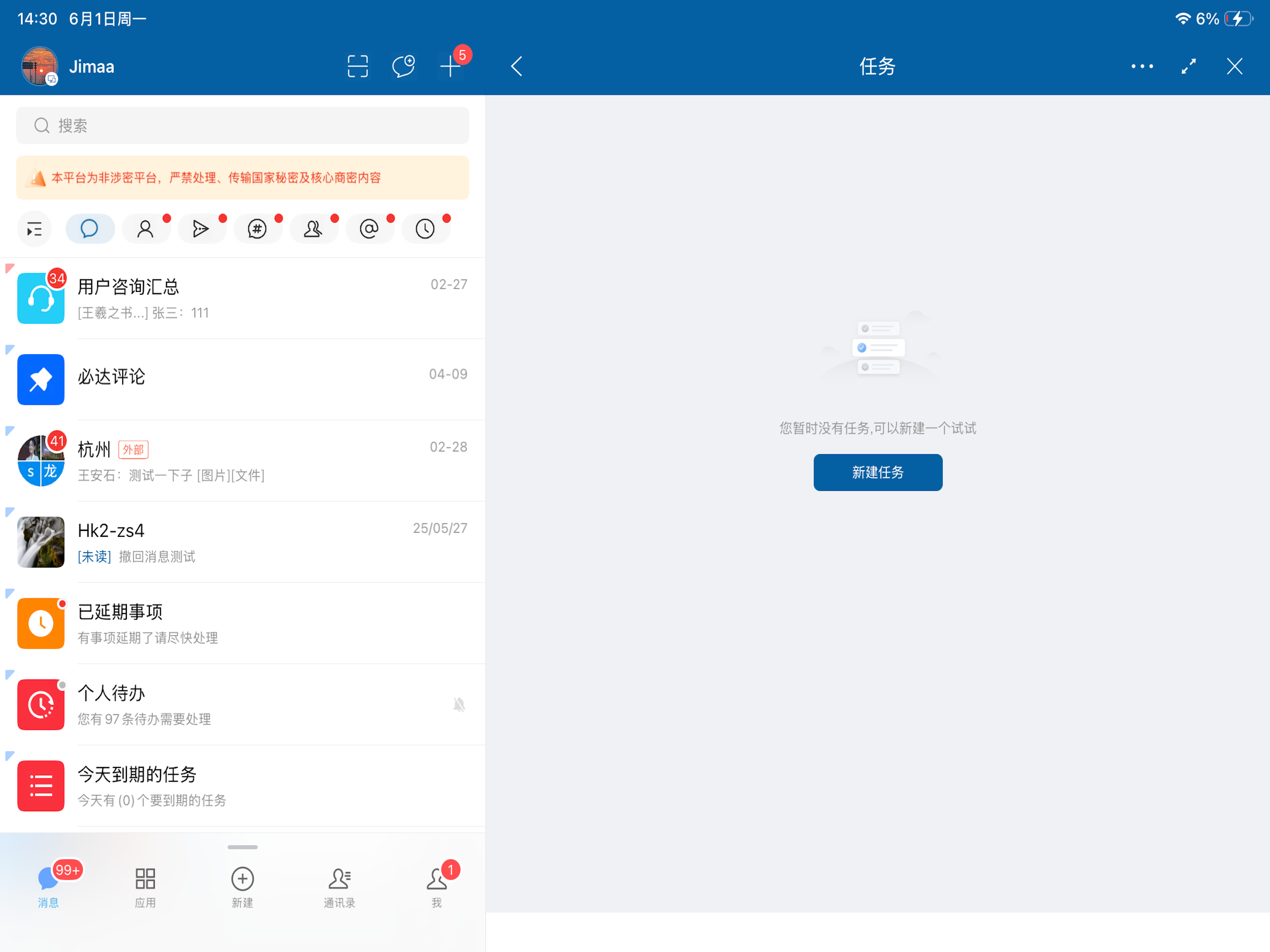Tap the scan QR code icon

[x=357, y=66]
